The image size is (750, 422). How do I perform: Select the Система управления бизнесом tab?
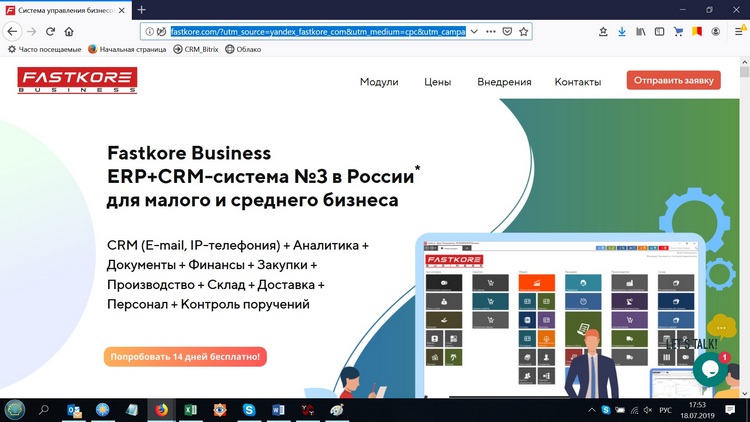point(66,10)
